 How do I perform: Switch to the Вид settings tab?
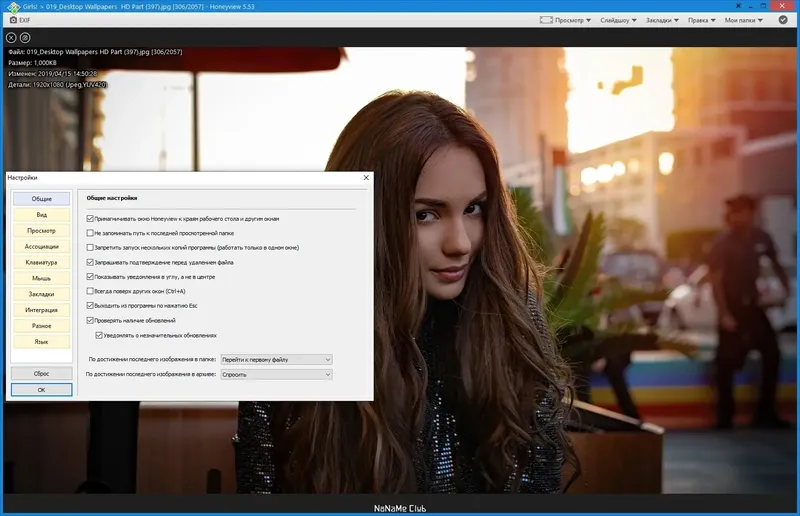41,214
